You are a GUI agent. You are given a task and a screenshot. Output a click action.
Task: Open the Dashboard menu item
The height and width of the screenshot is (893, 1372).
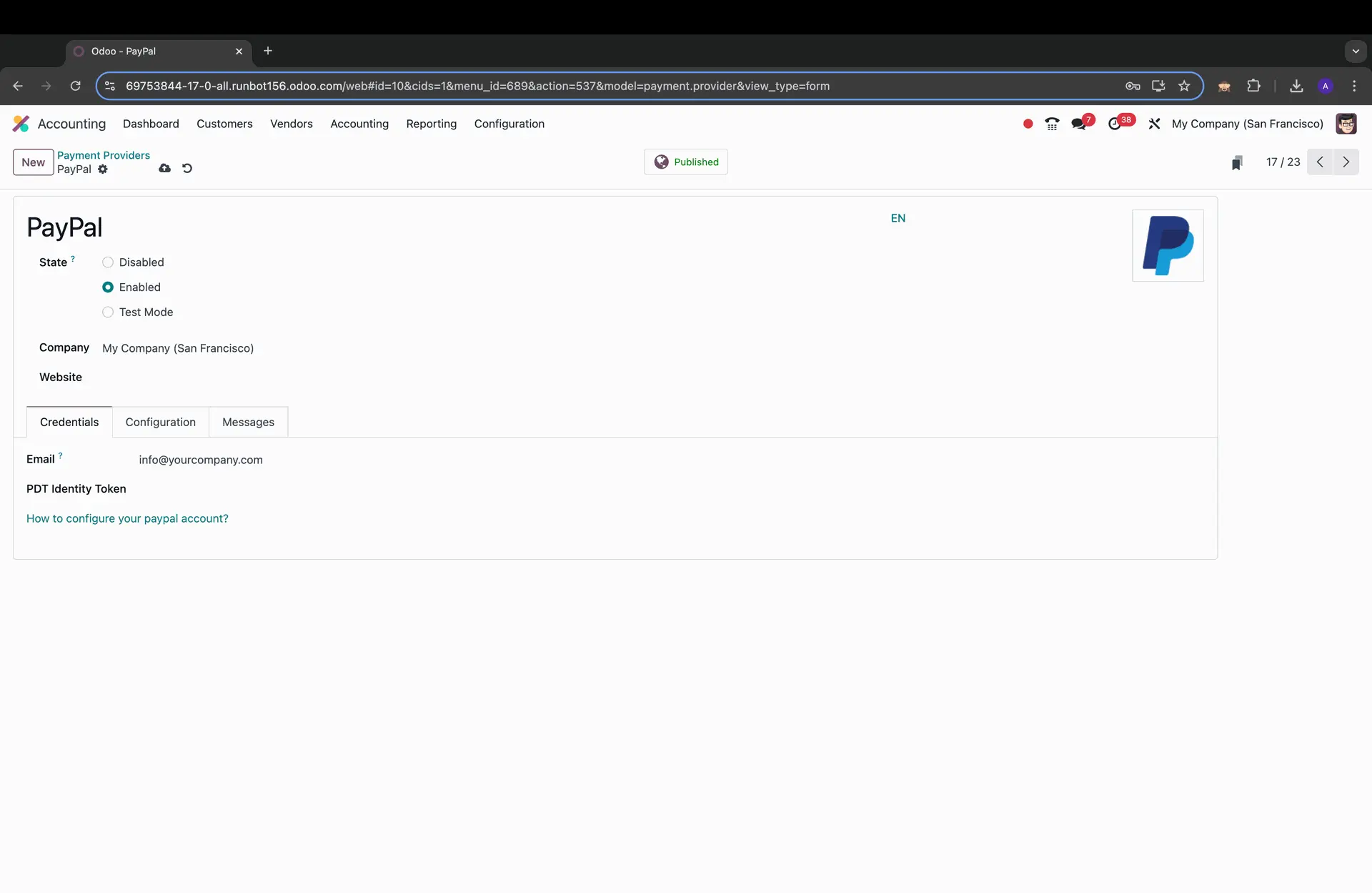(151, 124)
